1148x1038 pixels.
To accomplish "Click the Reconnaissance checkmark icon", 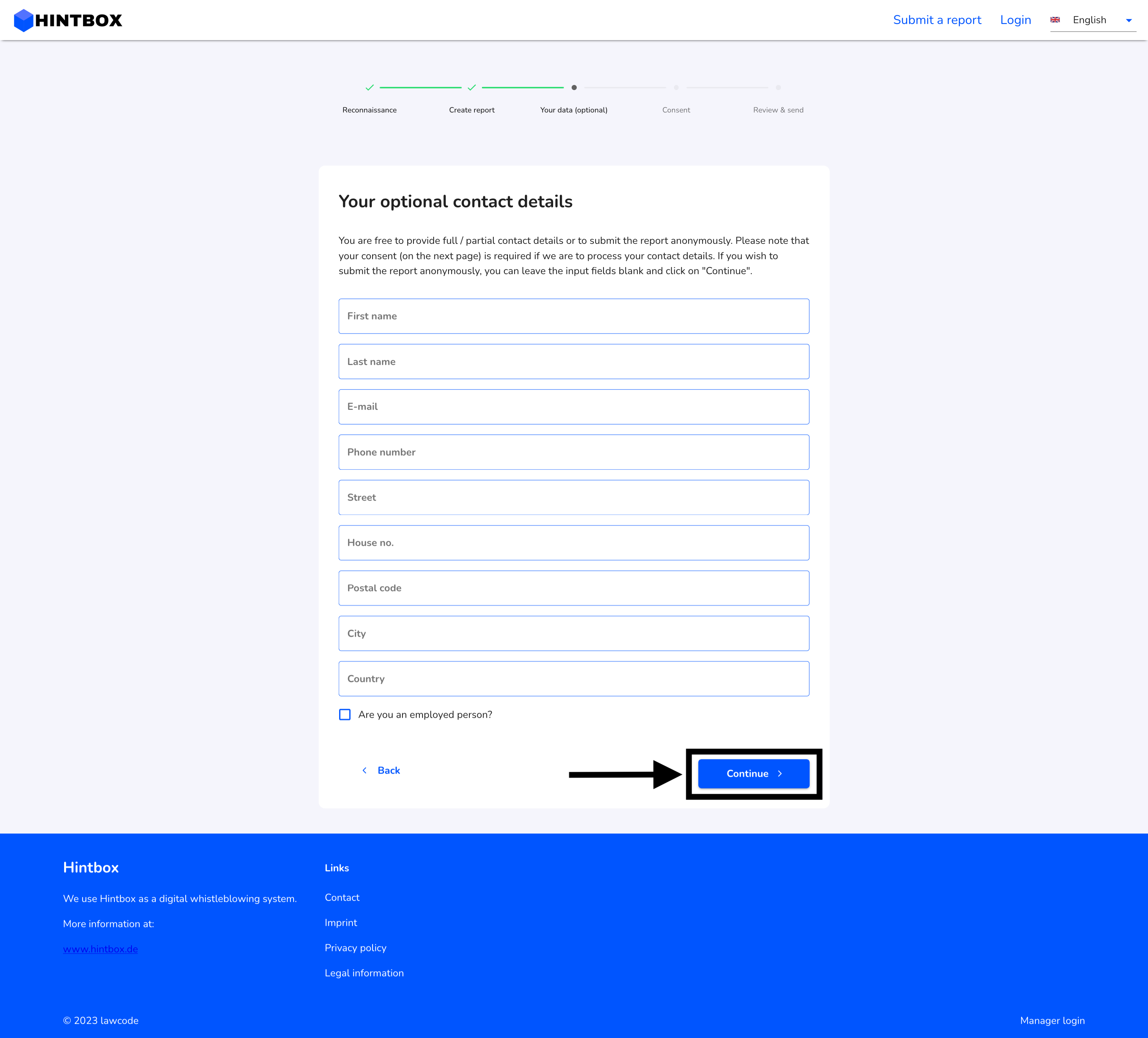I will [x=369, y=88].
